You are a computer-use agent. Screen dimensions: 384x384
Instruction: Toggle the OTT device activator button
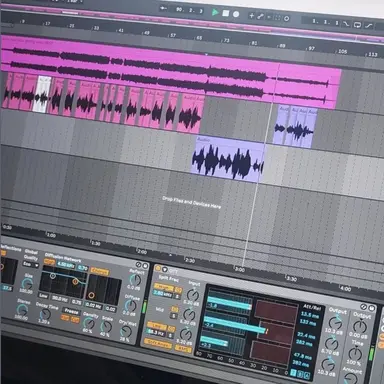click(x=158, y=268)
